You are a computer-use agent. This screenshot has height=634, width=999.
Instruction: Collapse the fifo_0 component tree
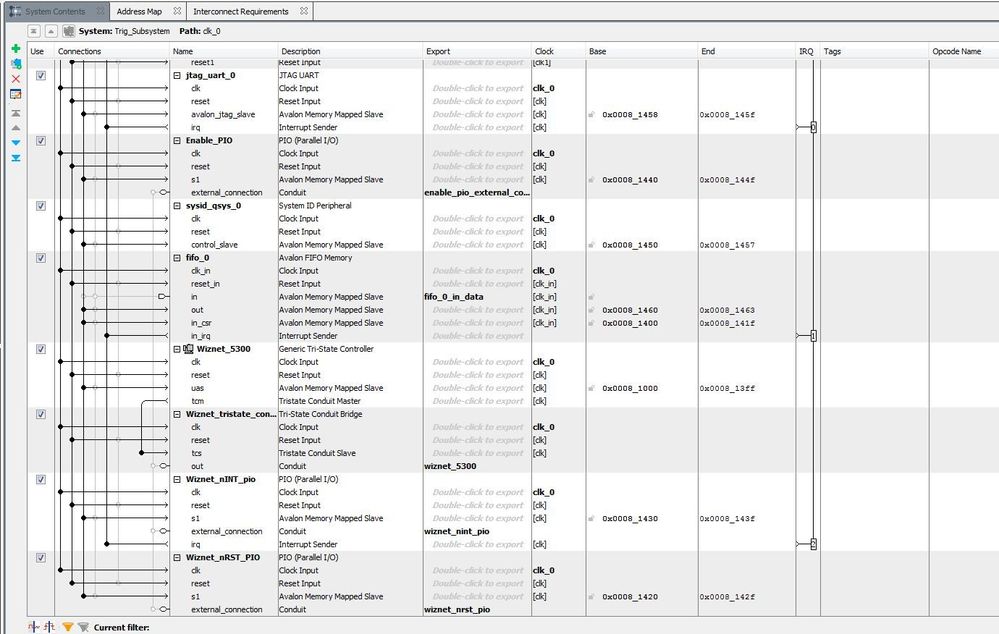click(x=177, y=258)
